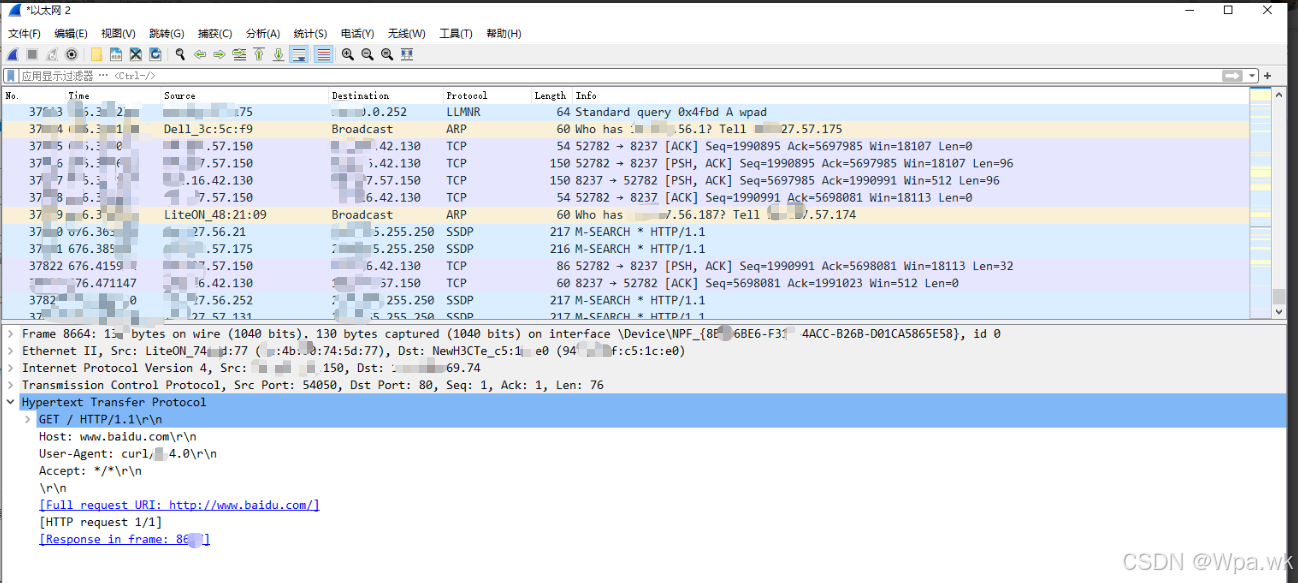The height and width of the screenshot is (583, 1298).
Task: Expand Internet Protocol Version 4 node
Action: coord(10,368)
